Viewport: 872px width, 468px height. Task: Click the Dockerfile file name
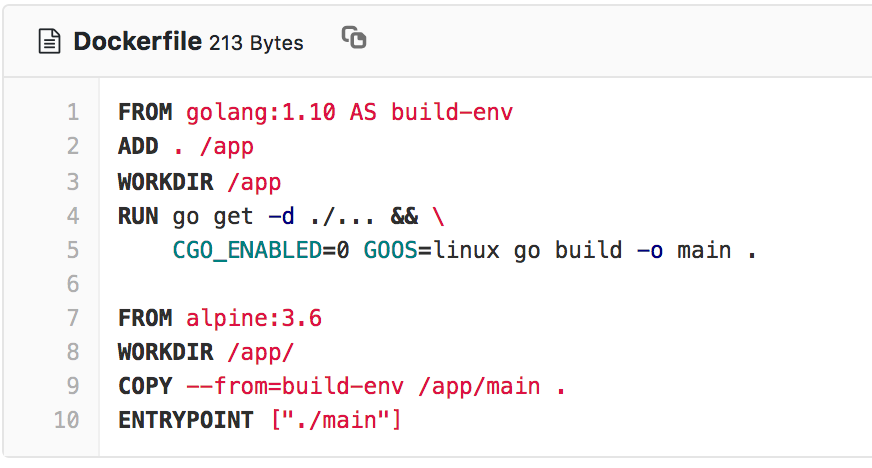[137, 41]
